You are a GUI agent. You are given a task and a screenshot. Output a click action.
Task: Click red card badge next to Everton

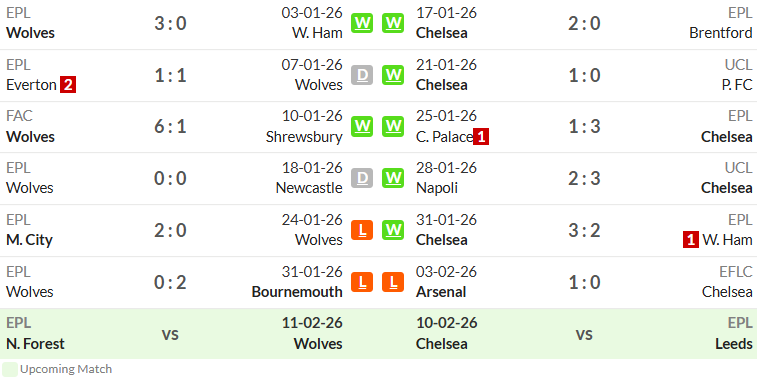(x=68, y=85)
